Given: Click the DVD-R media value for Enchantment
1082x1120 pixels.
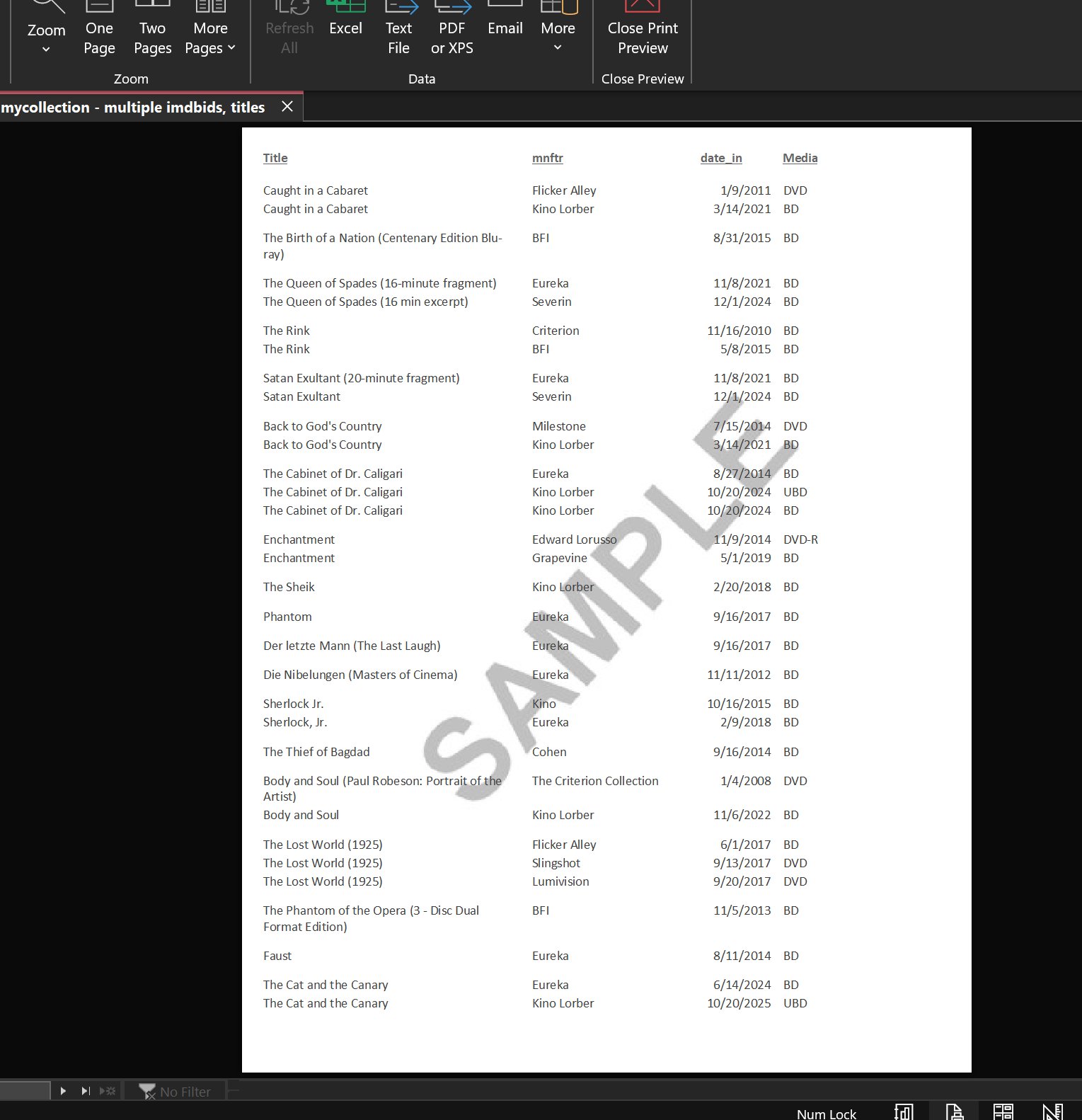Looking at the screenshot, I should [x=800, y=539].
